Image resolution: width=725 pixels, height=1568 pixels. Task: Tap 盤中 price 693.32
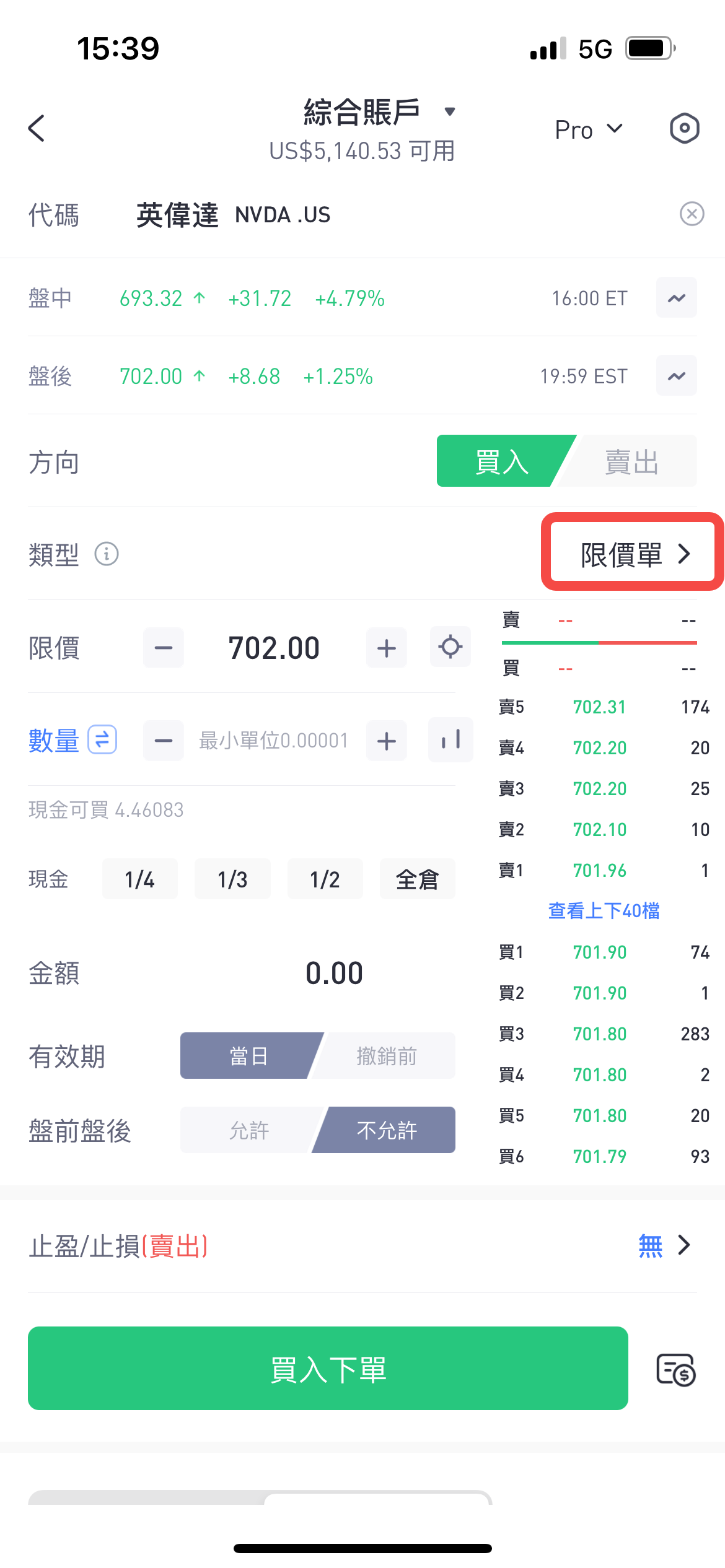tap(151, 298)
